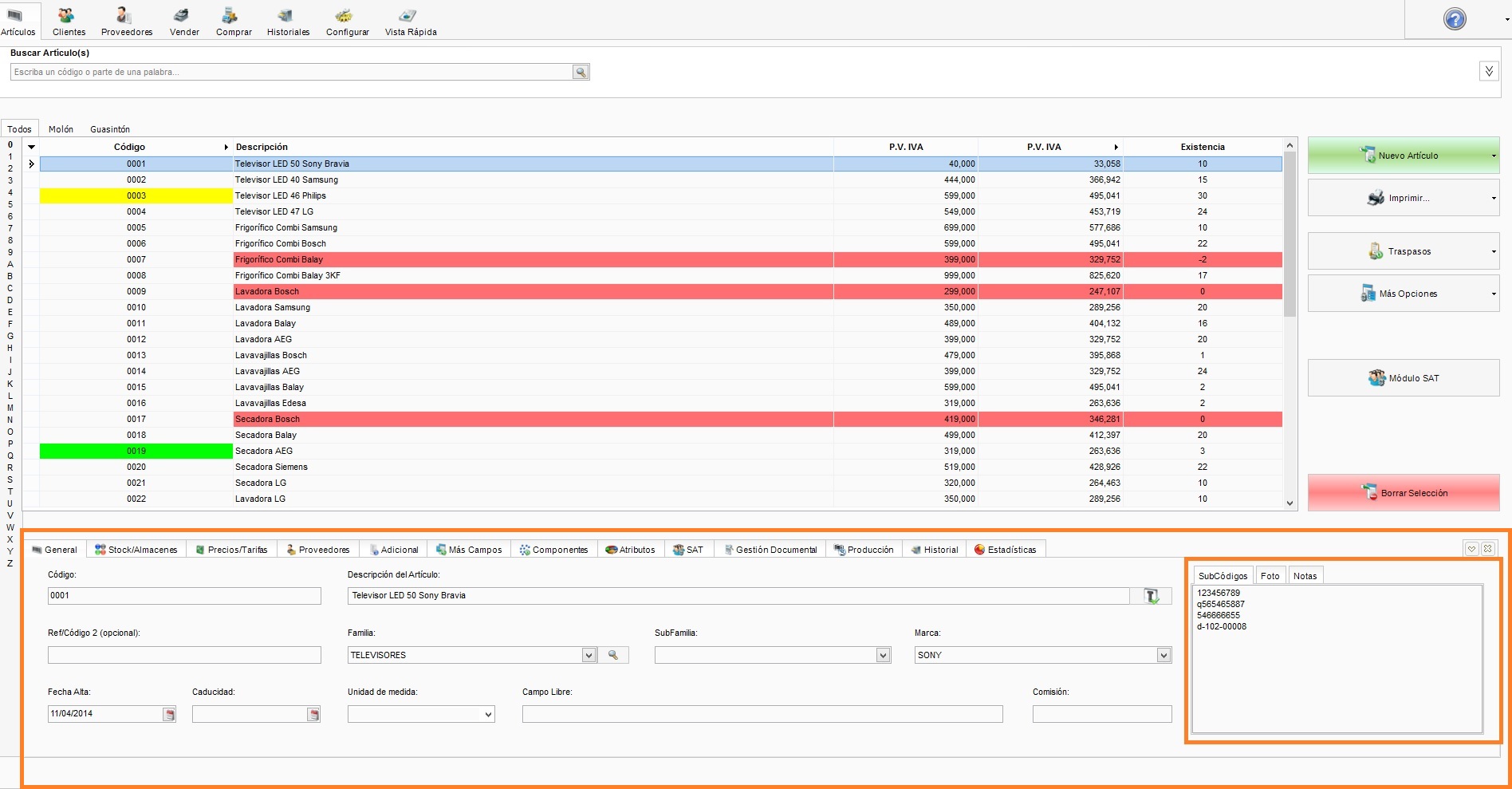Viewport: 1512px width, 789px height.
Task: Select the SubCódigos tab
Action: [x=1223, y=576]
